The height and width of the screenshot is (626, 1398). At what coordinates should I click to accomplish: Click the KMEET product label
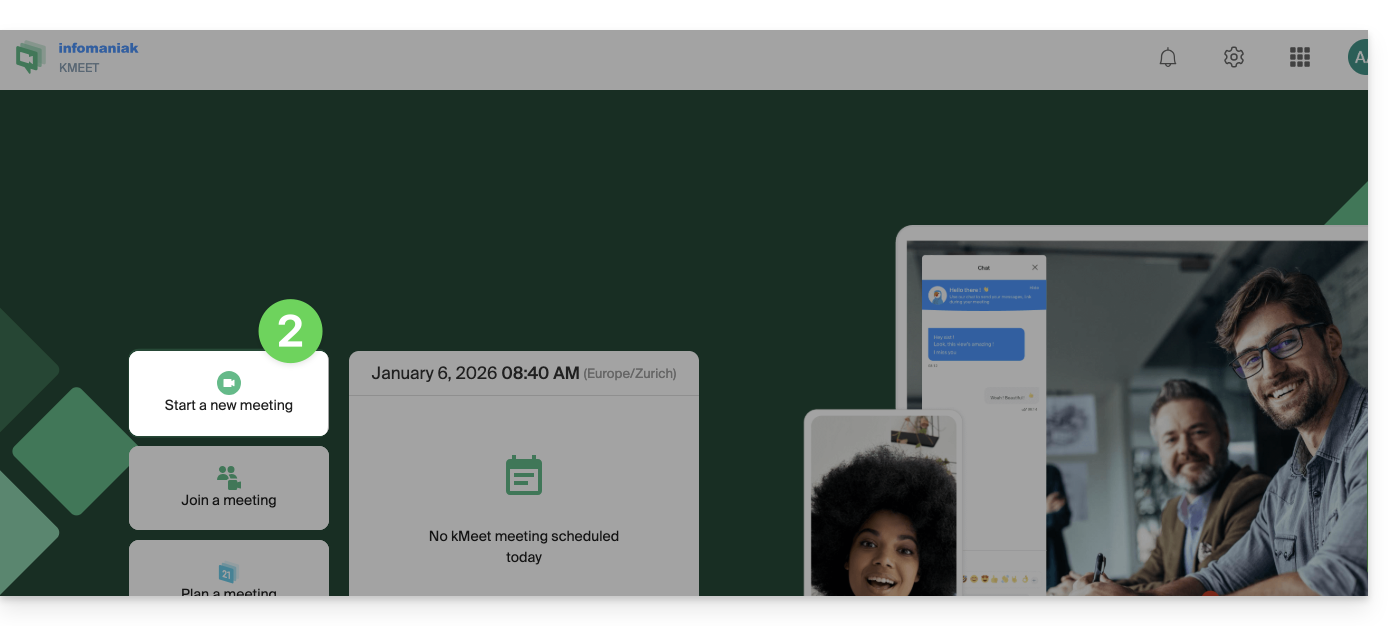[x=79, y=69]
